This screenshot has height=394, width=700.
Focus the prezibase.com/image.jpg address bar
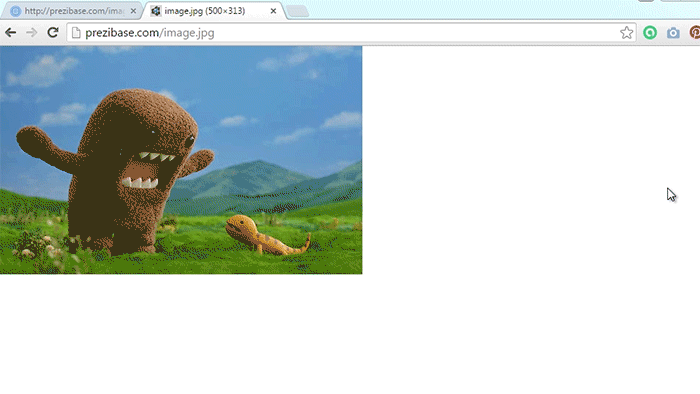pos(350,33)
